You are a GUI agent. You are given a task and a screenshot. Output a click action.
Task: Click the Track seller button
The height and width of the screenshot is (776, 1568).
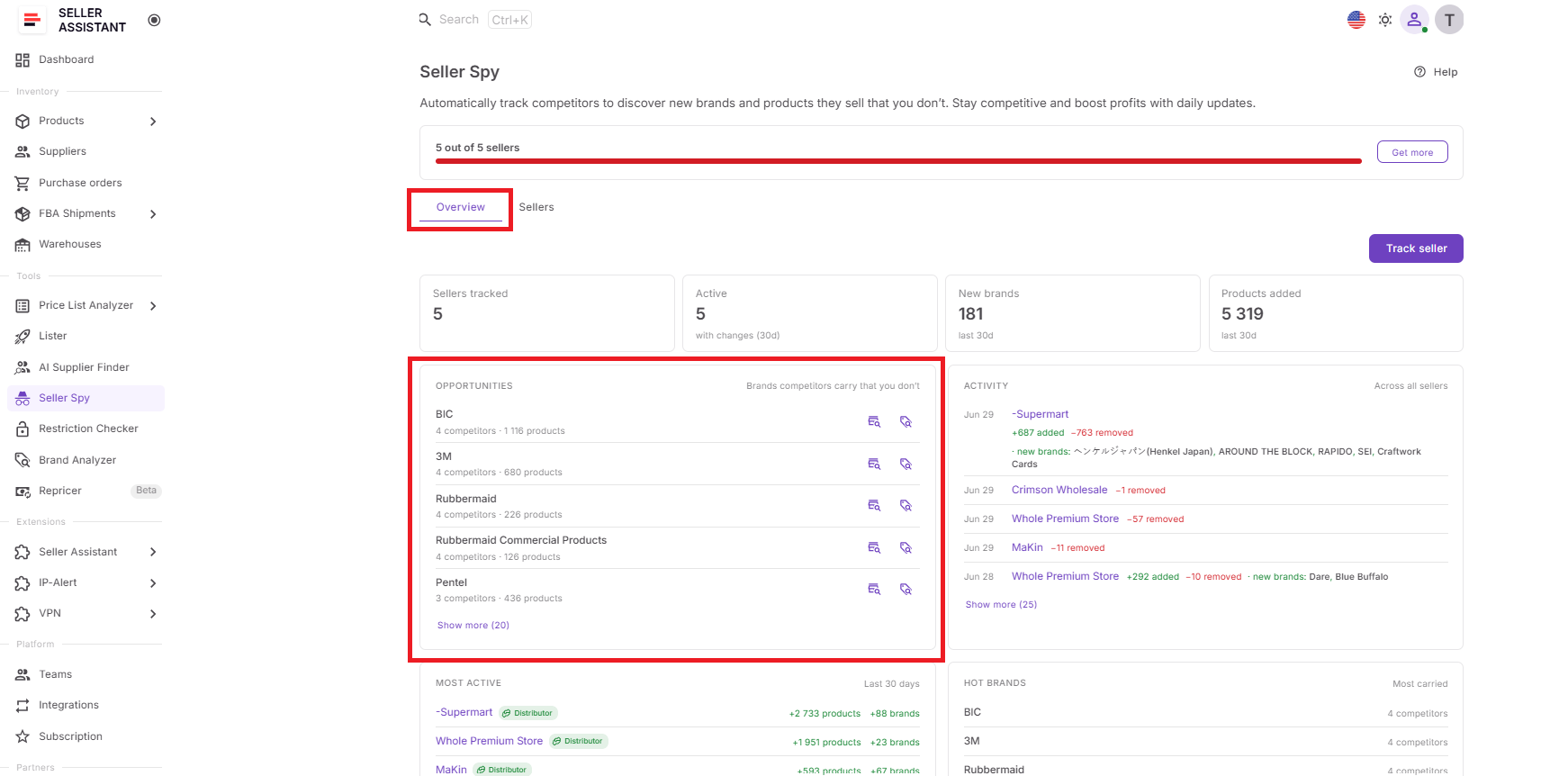(x=1416, y=248)
